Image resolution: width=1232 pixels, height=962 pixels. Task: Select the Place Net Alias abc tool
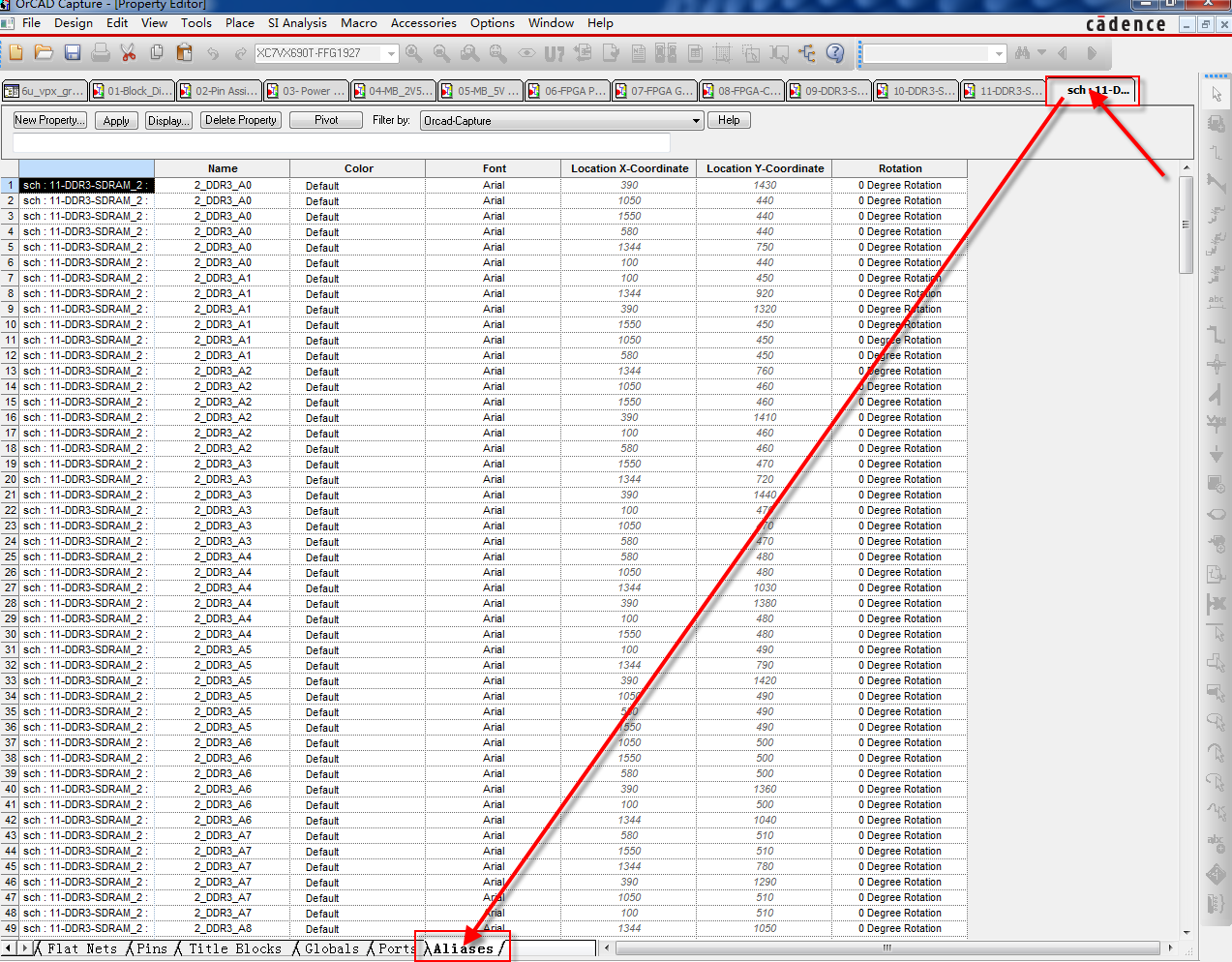pos(1217,301)
